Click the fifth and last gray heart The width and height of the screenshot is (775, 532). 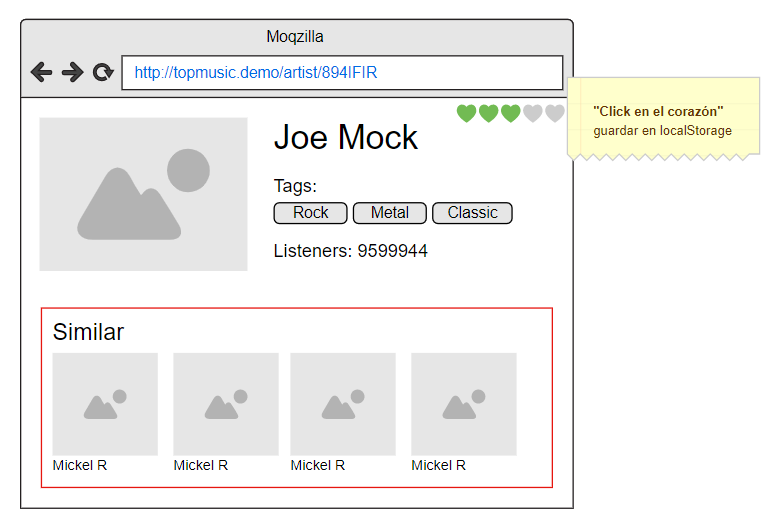click(x=555, y=113)
